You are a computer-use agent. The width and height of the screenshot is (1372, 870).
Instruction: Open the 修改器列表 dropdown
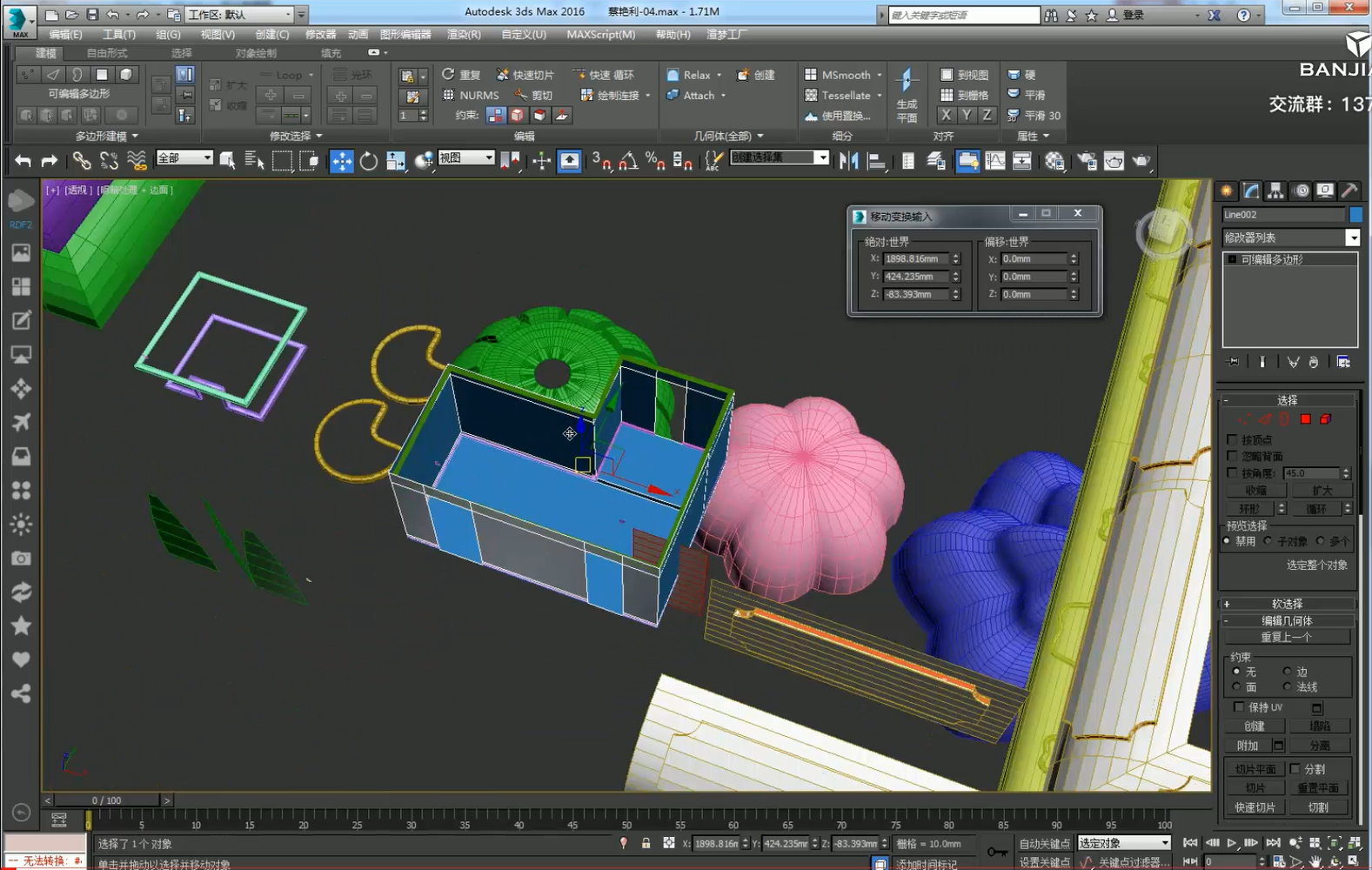point(1290,238)
